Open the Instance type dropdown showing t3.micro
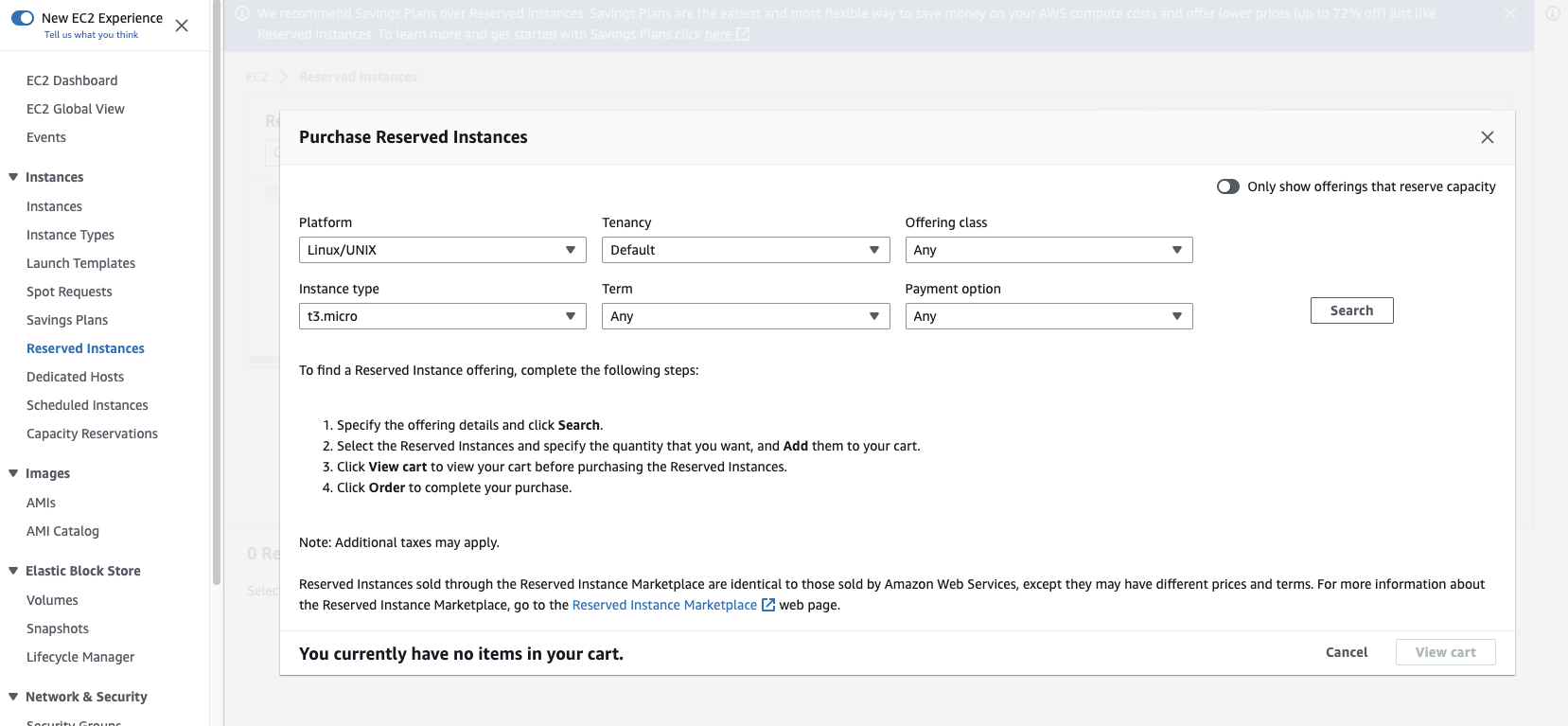1568x726 pixels. [443, 316]
